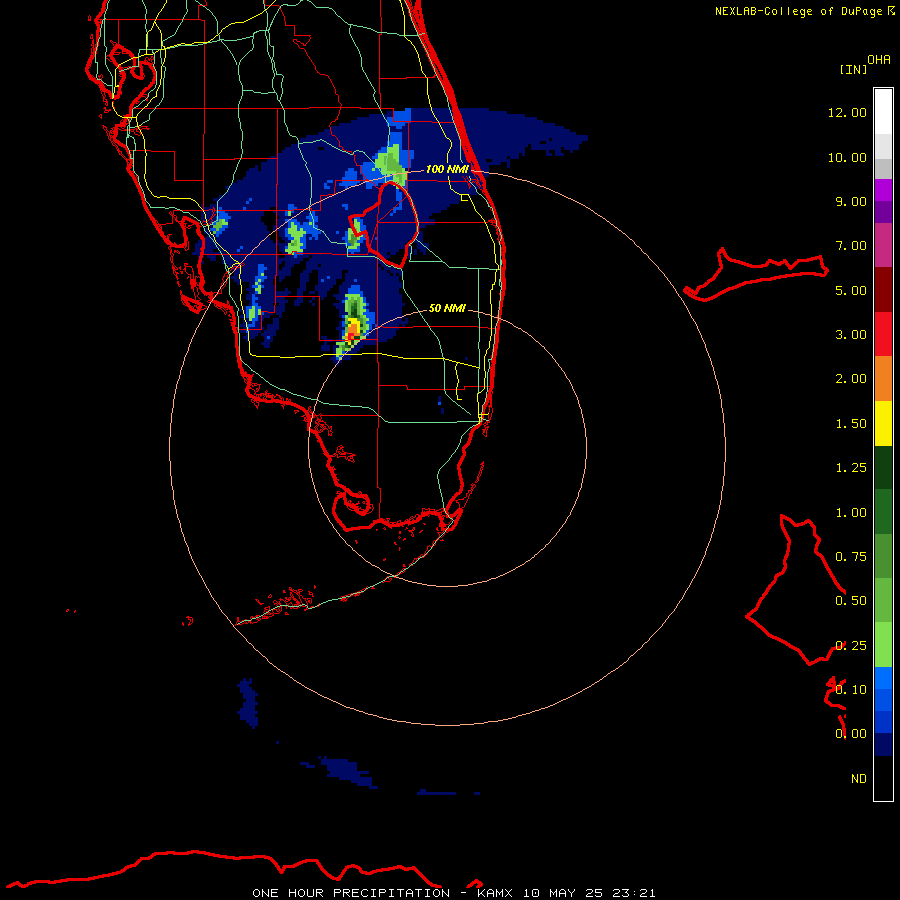
Task: Click the 9.00 legend value
Action: tap(851, 201)
